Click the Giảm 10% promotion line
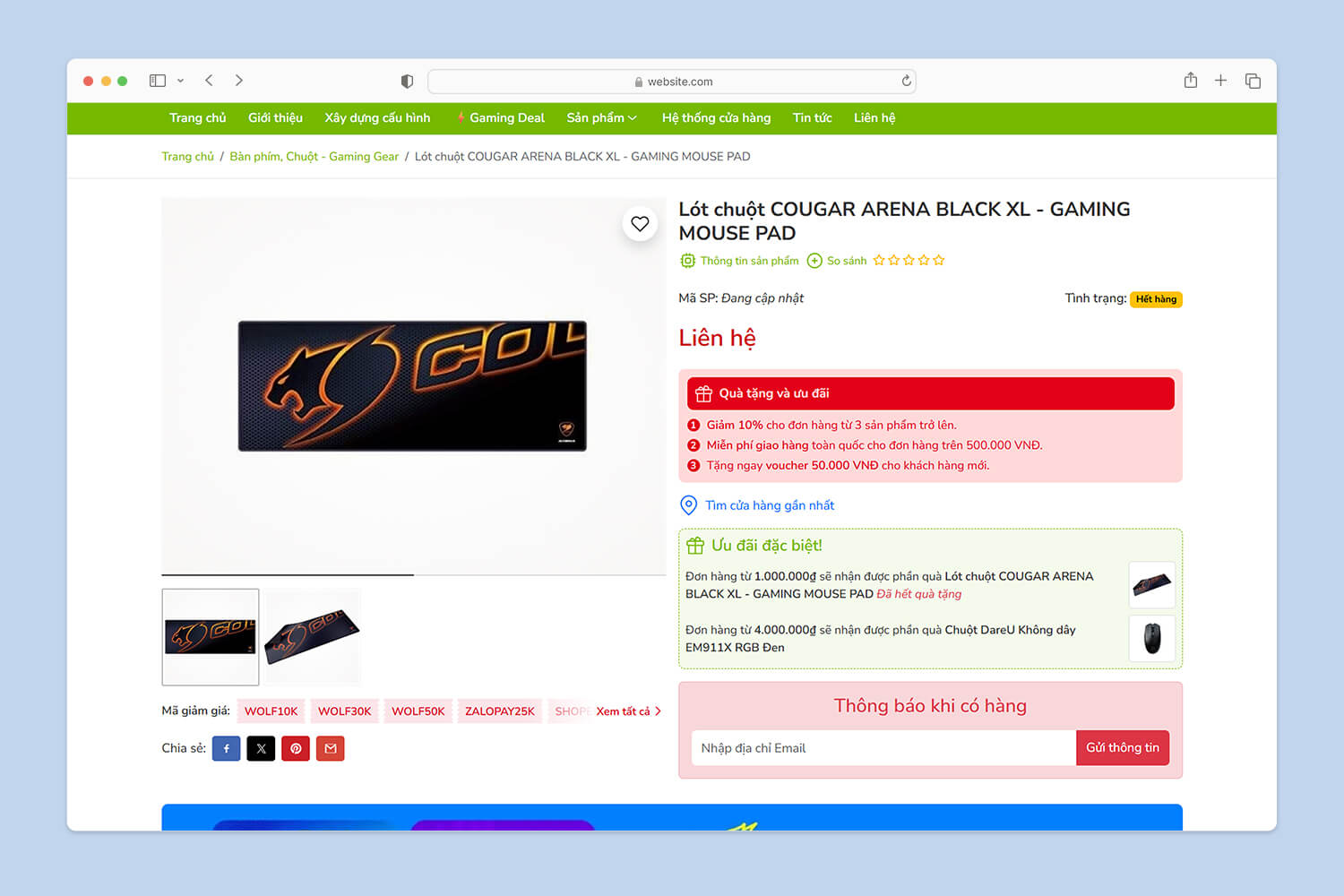The height and width of the screenshot is (896, 1344). [x=831, y=426]
